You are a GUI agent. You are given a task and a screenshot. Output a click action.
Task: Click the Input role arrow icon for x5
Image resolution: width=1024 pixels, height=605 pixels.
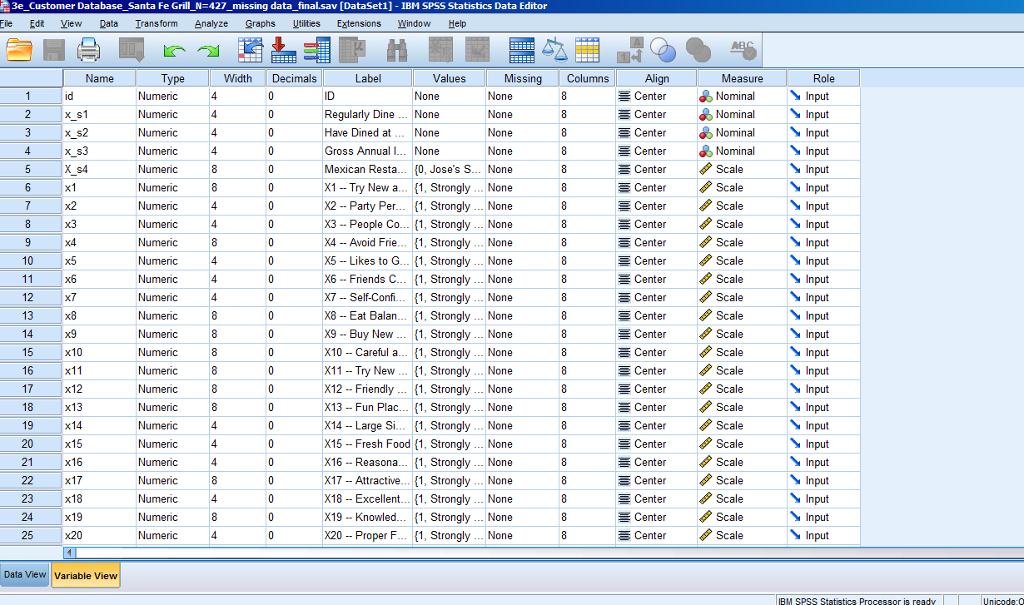pos(795,260)
